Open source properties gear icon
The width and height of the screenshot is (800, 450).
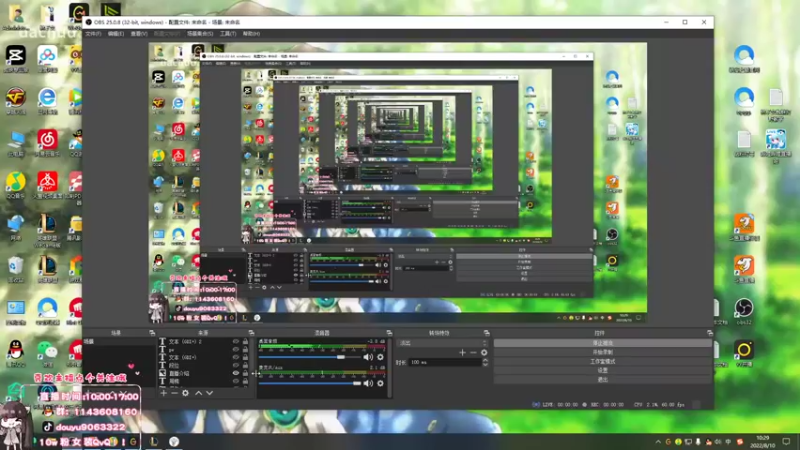tap(186, 393)
